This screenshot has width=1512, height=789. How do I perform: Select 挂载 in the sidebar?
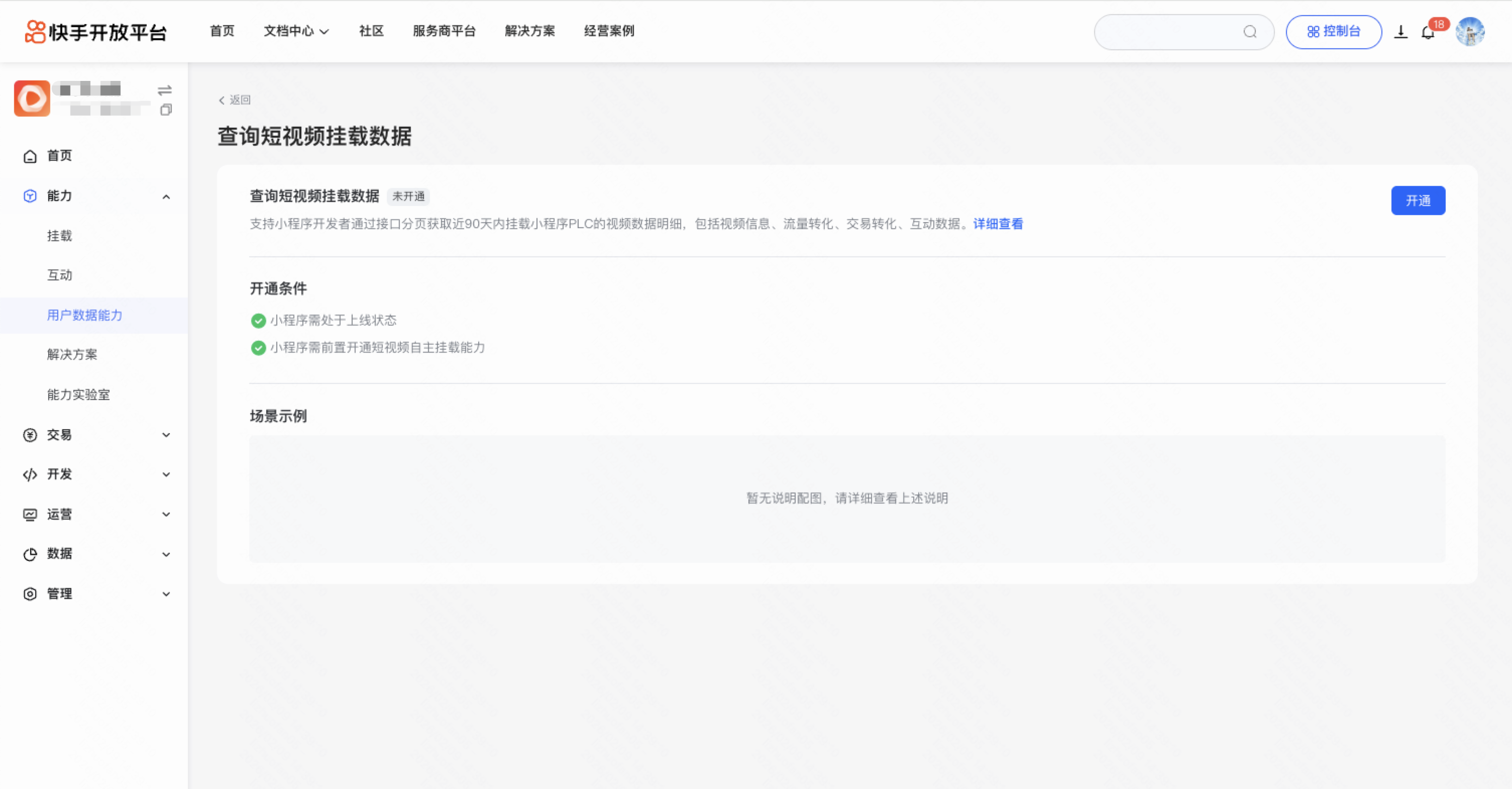[59, 235]
